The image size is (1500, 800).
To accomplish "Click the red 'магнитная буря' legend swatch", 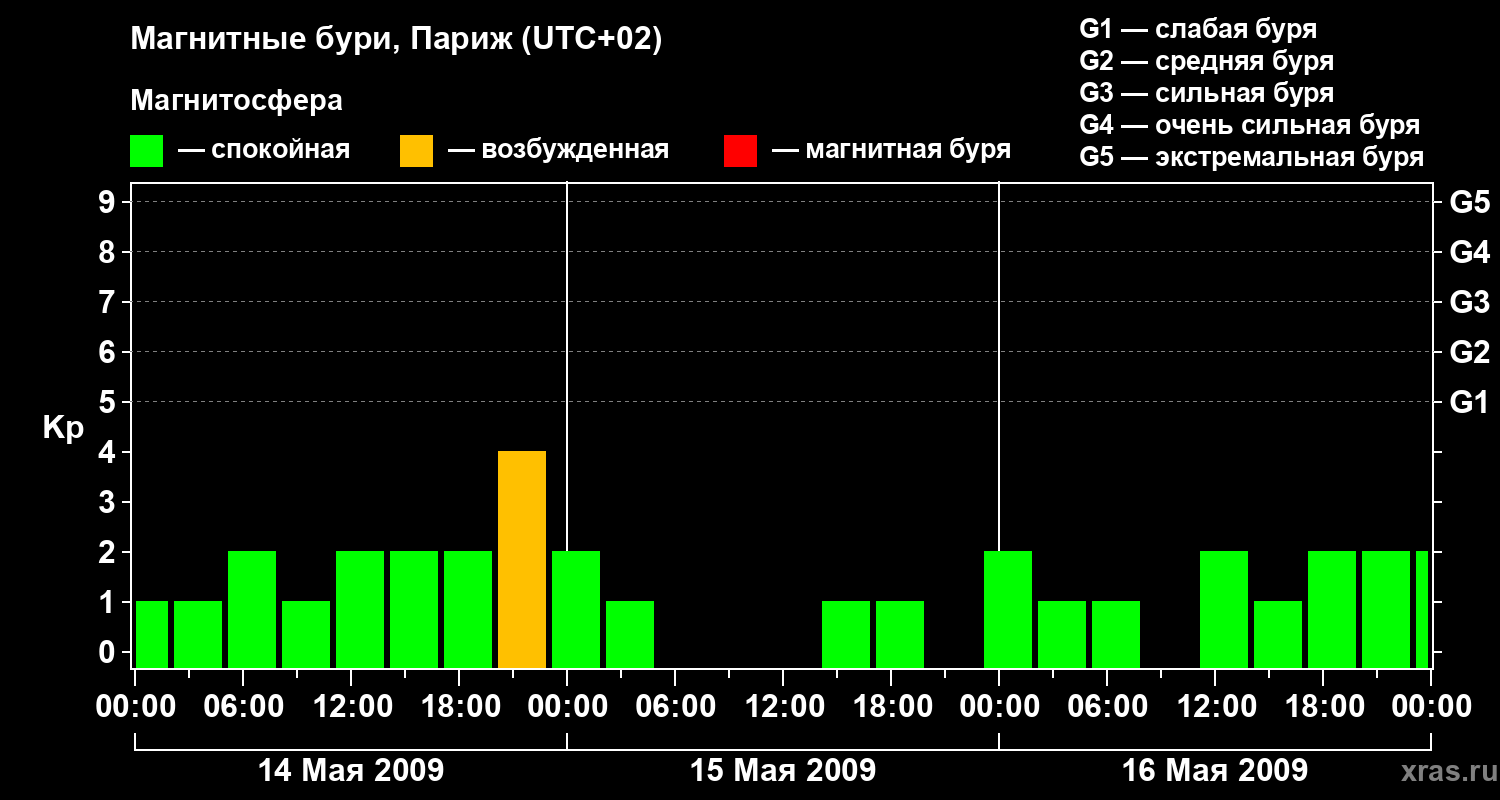I will click(x=740, y=151).
